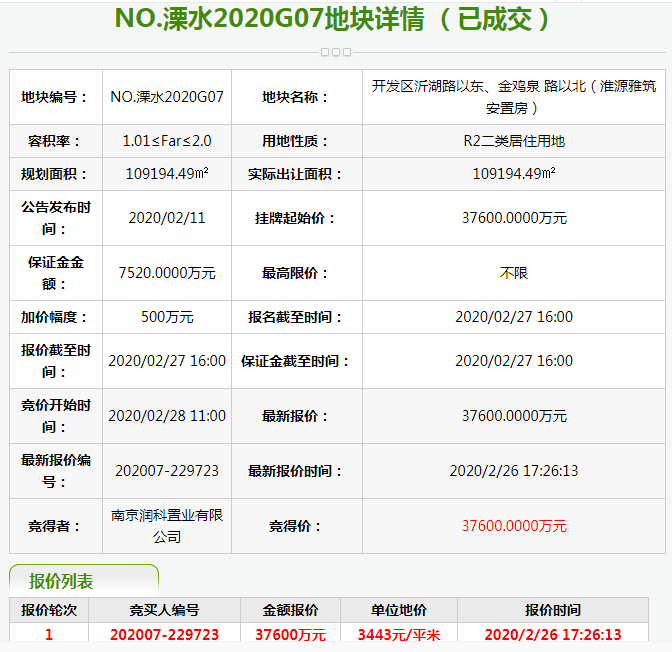Click the 公告发布时间 label cell
Screen dimensions: 672x652
click(x=56, y=218)
